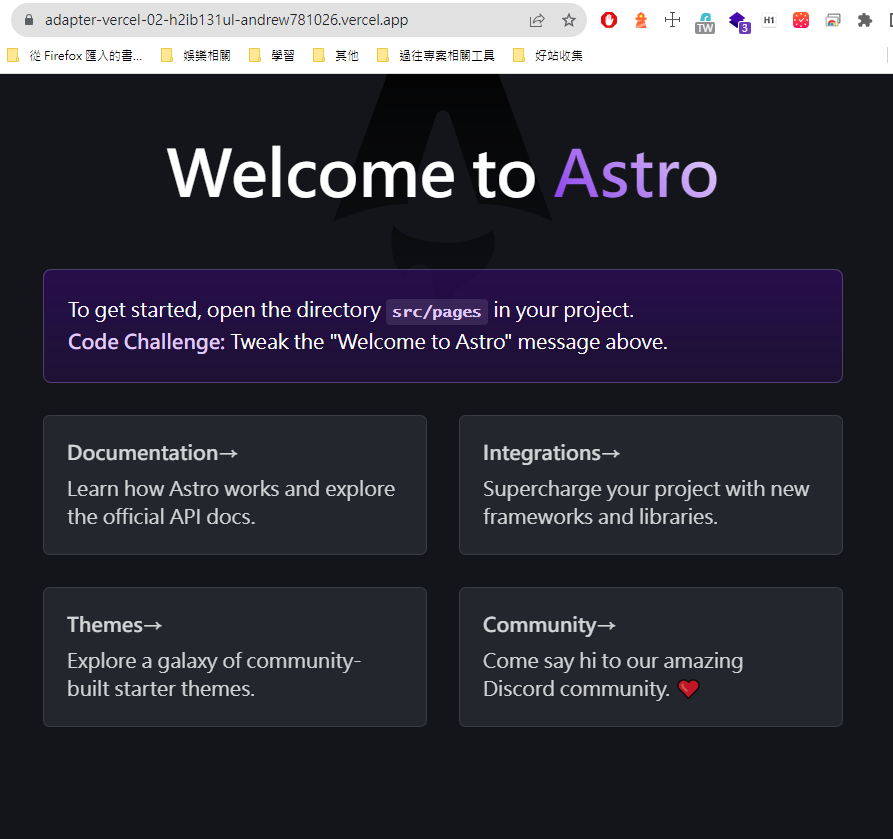Open the Documentation card link

235,485
